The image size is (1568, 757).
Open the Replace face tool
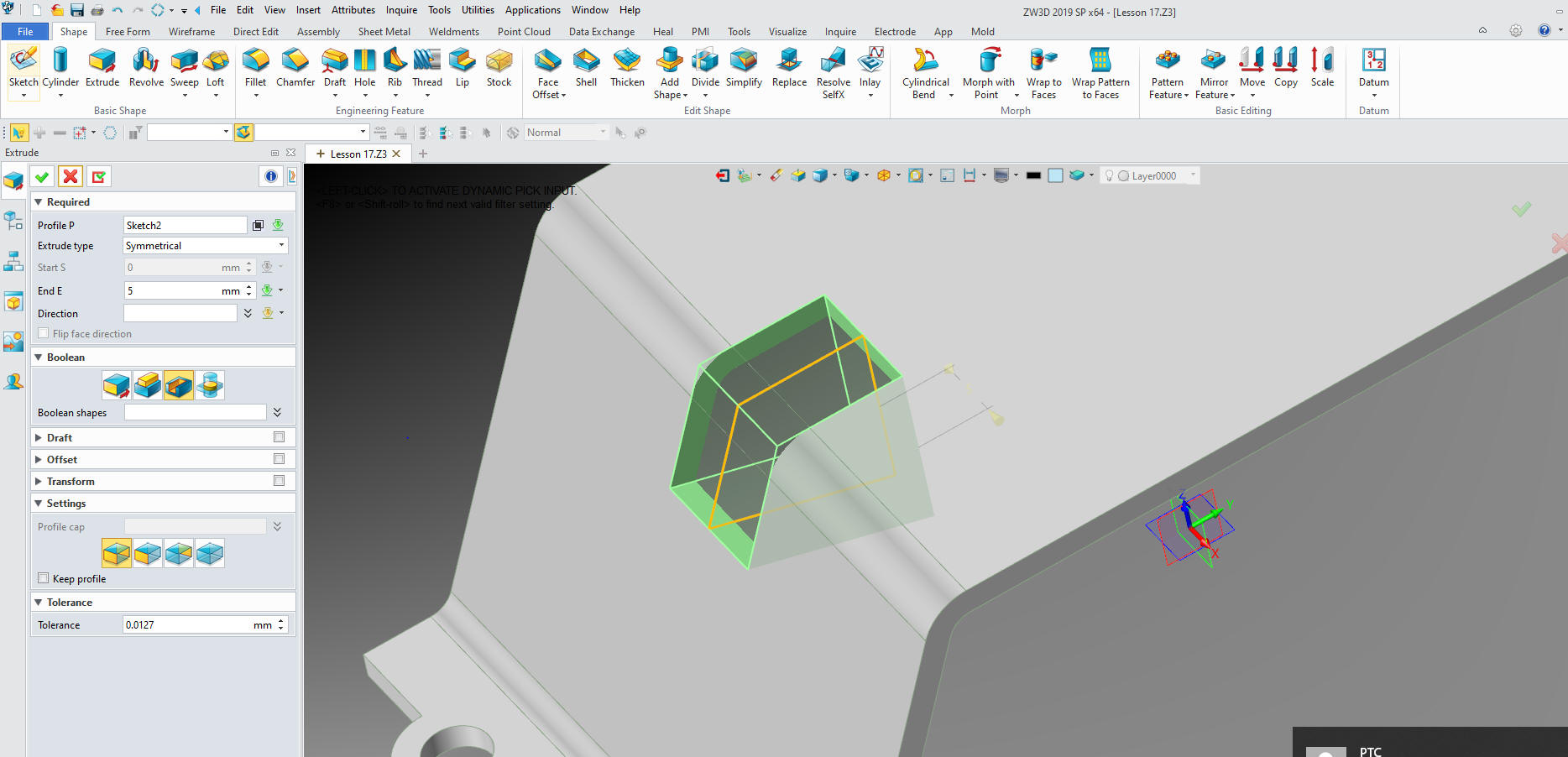click(789, 67)
